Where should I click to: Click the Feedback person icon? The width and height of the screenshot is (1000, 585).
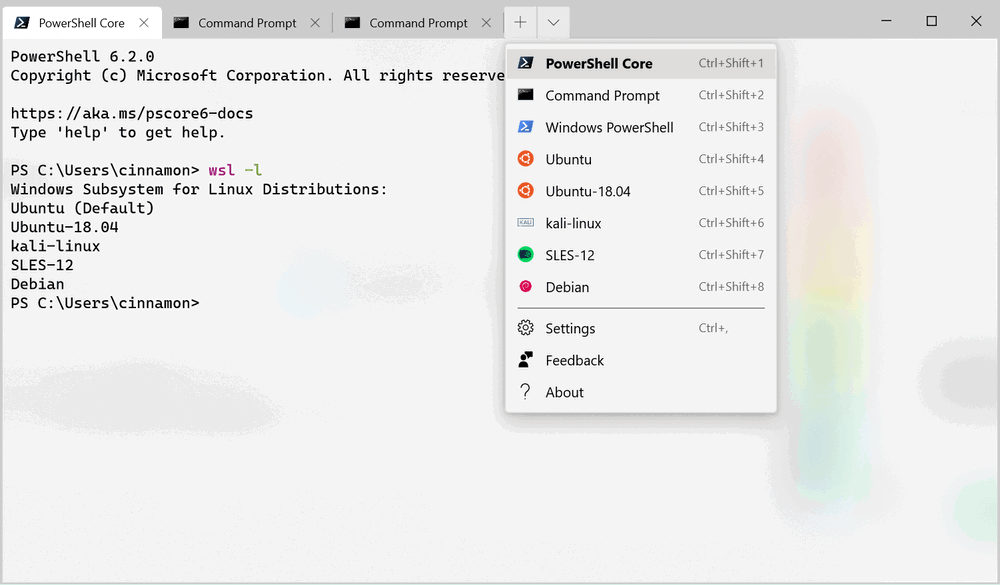pyautogui.click(x=525, y=360)
